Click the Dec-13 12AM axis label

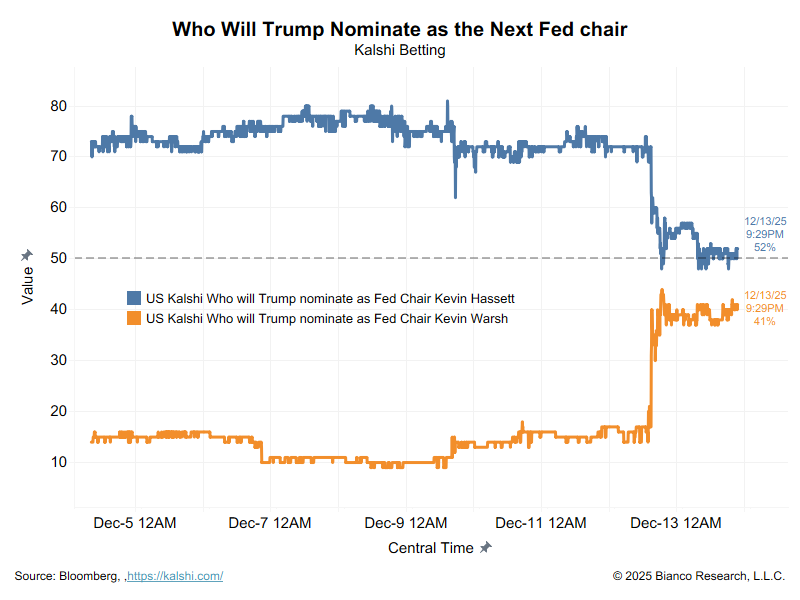click(x=677, y=523)
